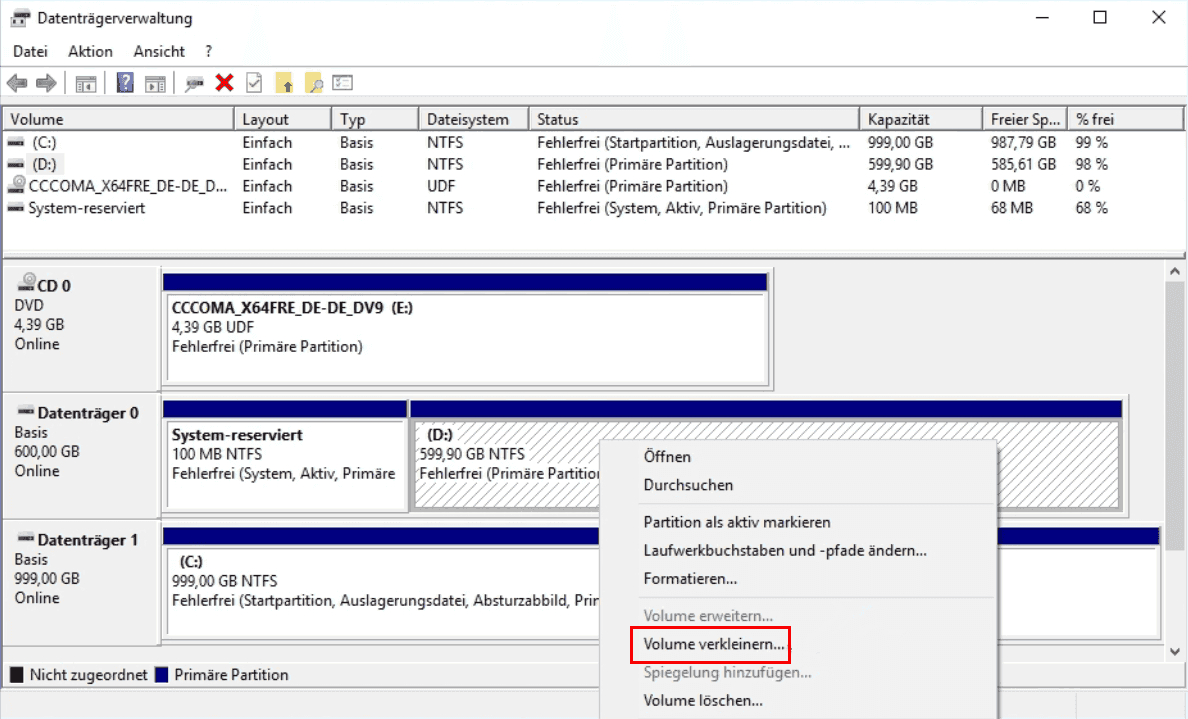Click the yellow folder with magnifier icon

(314, 83)
